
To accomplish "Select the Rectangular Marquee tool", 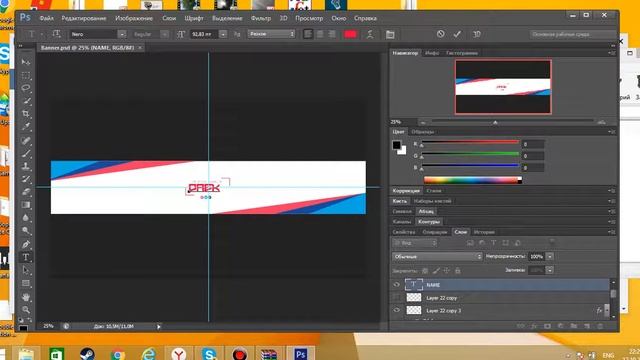I will click(x=26, y=75).
